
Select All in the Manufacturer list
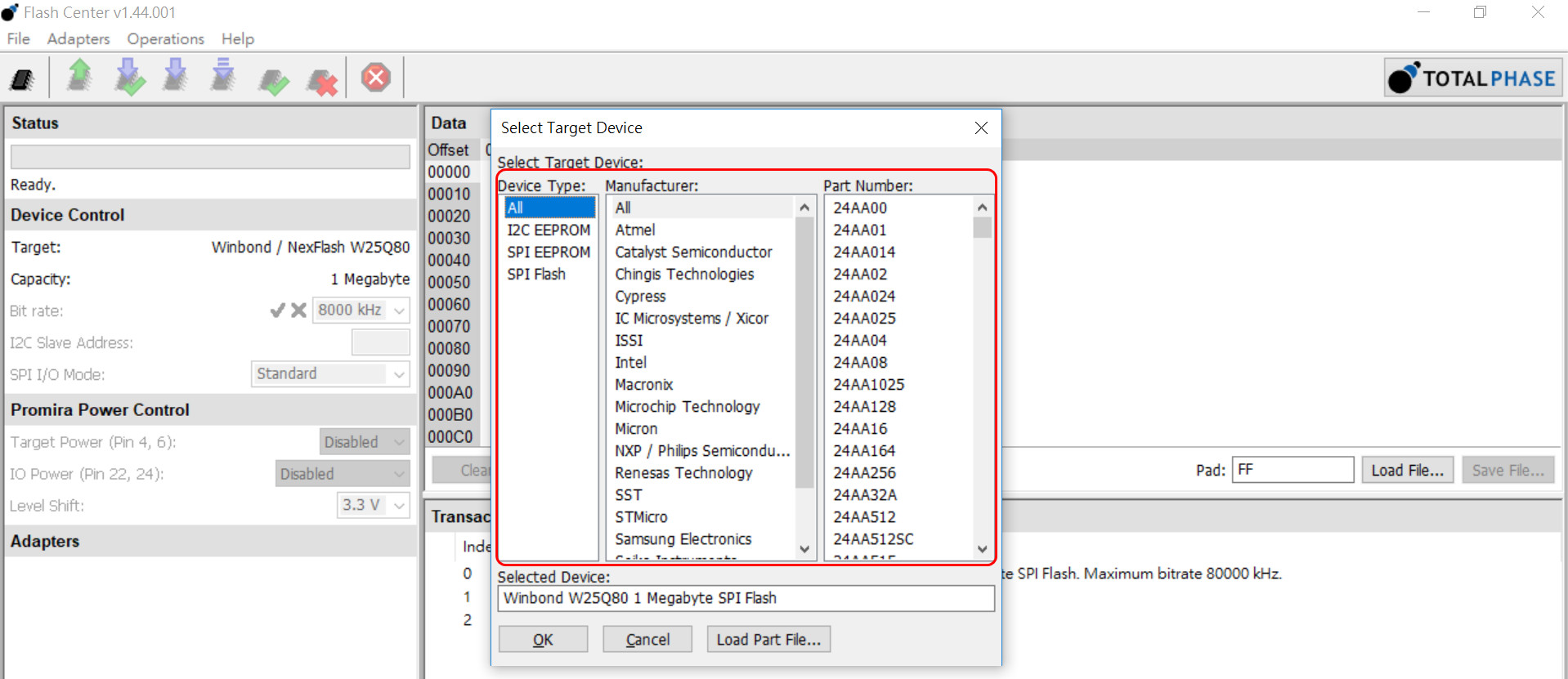click(623, 208)
